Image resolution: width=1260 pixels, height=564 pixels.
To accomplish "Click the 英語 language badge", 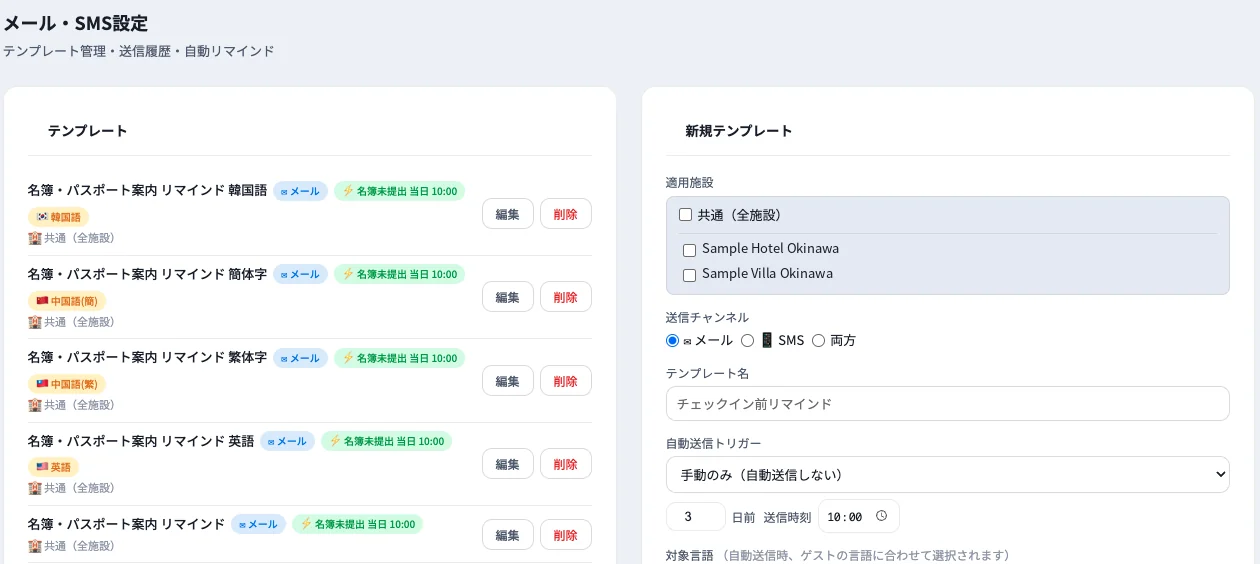I will click(x=53, y=467).
